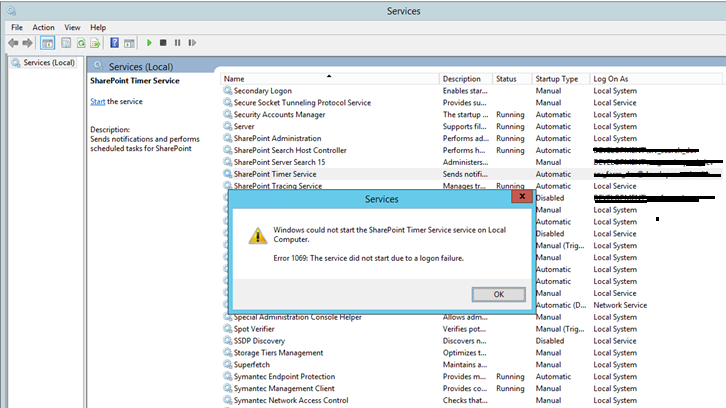Click the SharePoint Administration service icon
Screen dimensions: 726x408
click(x=227, y=138)
